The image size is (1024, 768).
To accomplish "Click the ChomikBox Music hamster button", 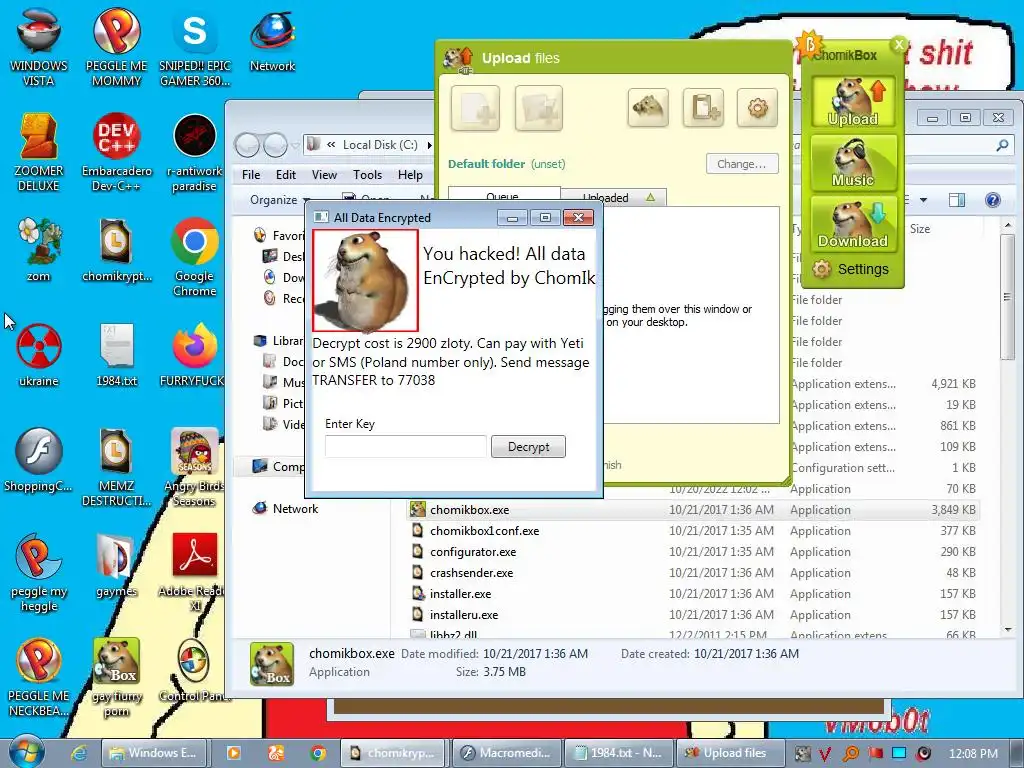I will coord(853,163).
